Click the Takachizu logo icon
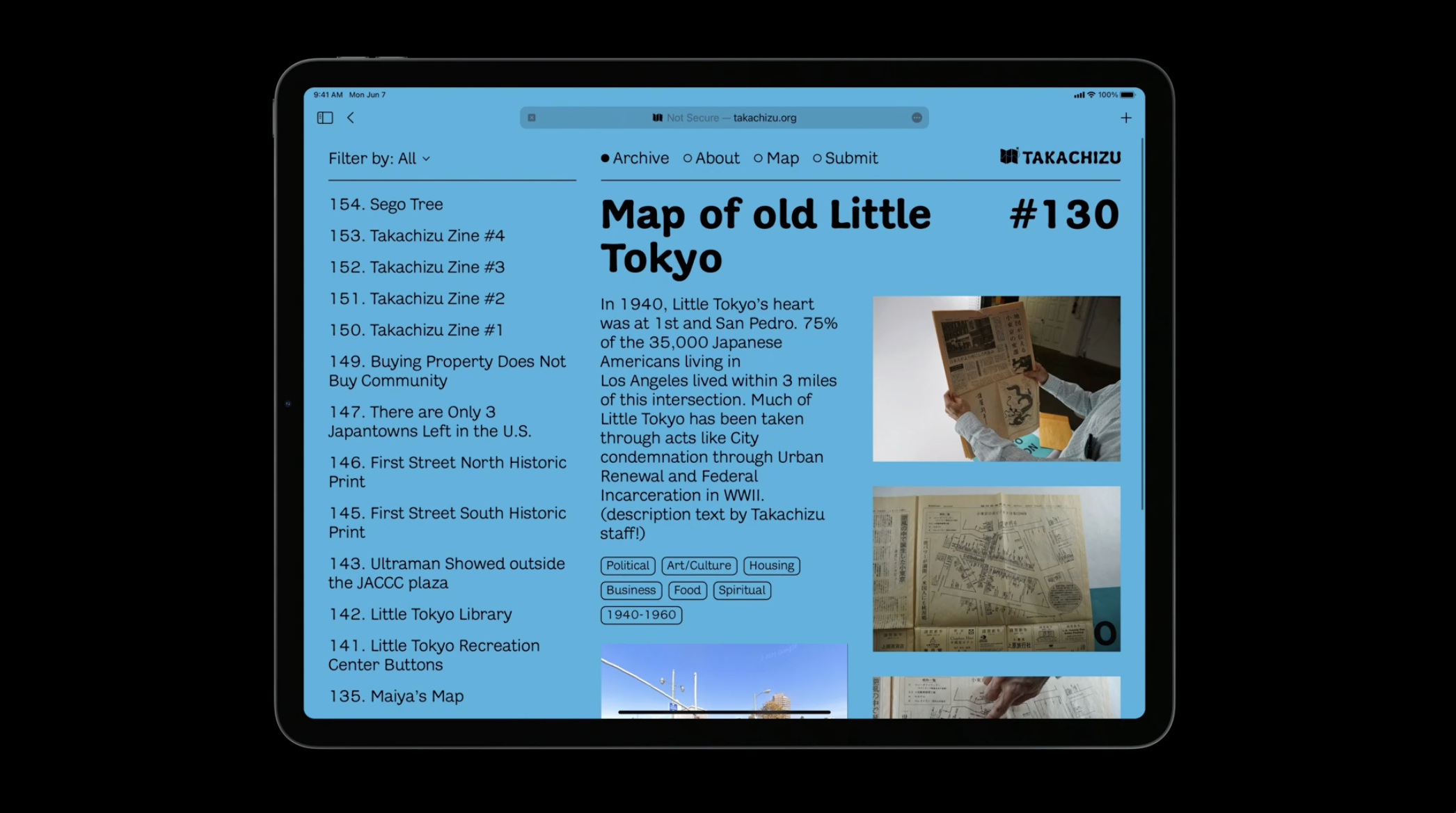 1008,157
